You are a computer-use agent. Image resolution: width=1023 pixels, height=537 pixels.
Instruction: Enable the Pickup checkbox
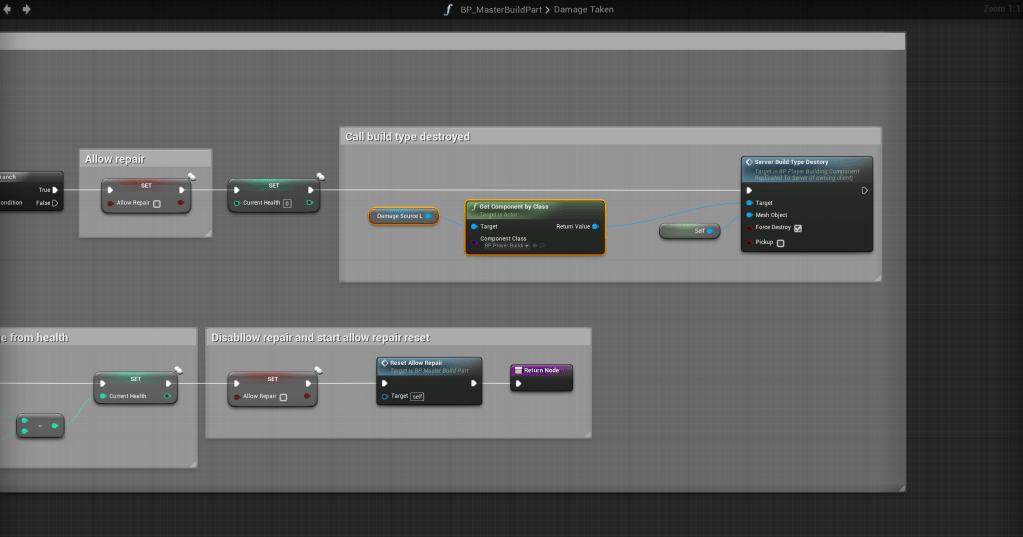[x=780, y=242]
